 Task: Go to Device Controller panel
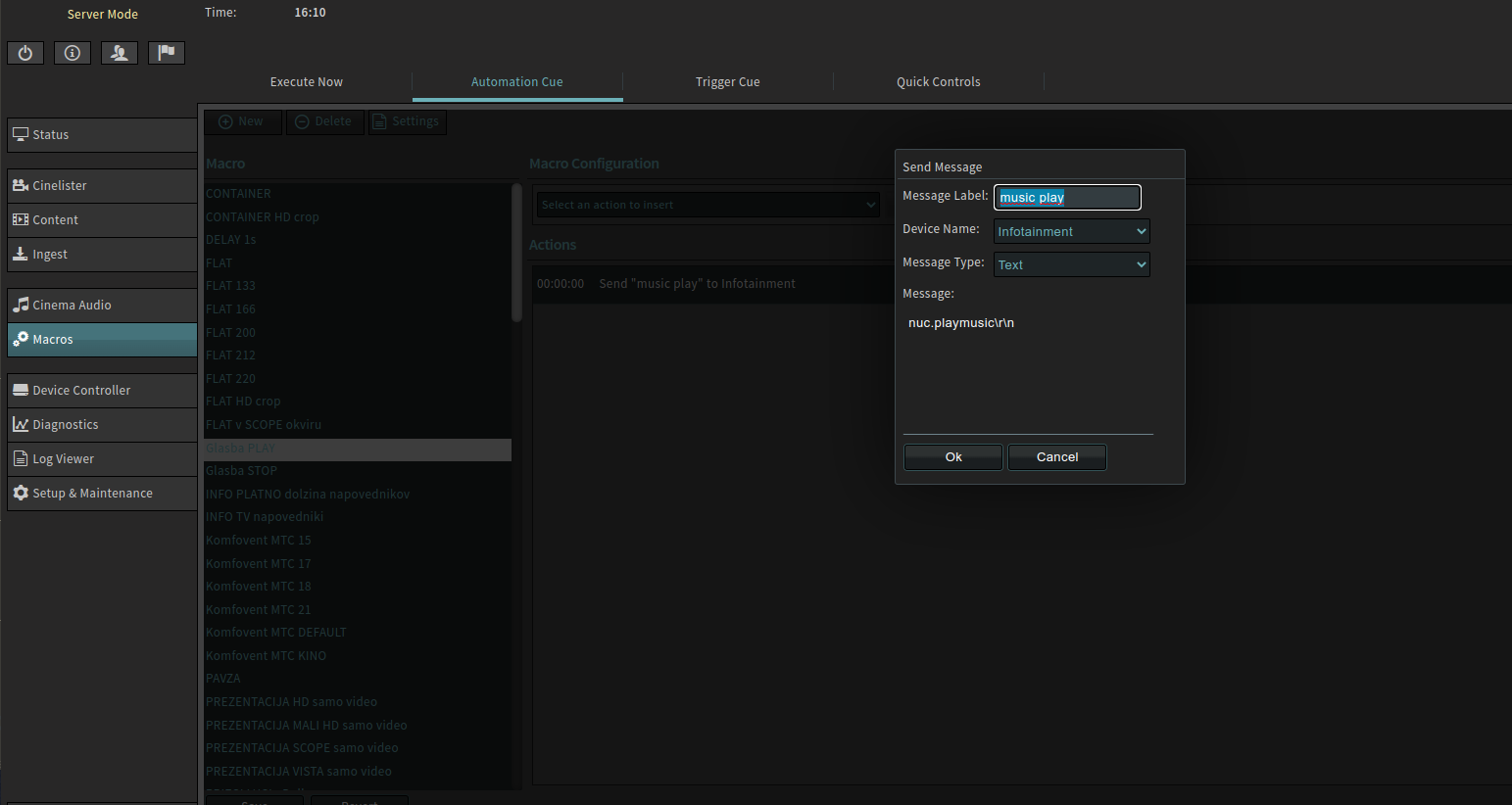[102, 391]
